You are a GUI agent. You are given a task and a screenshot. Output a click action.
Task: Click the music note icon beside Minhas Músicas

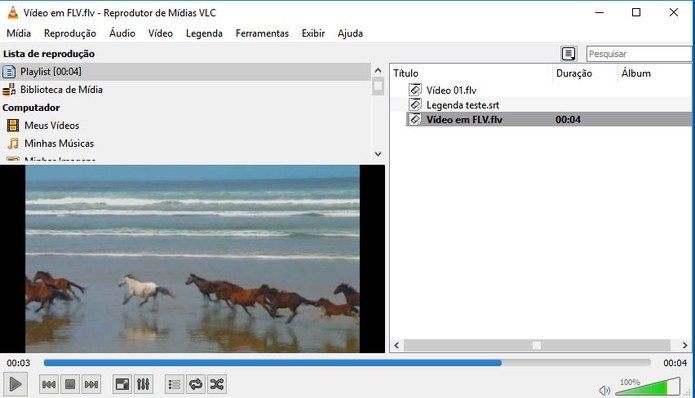click(13, 144)
